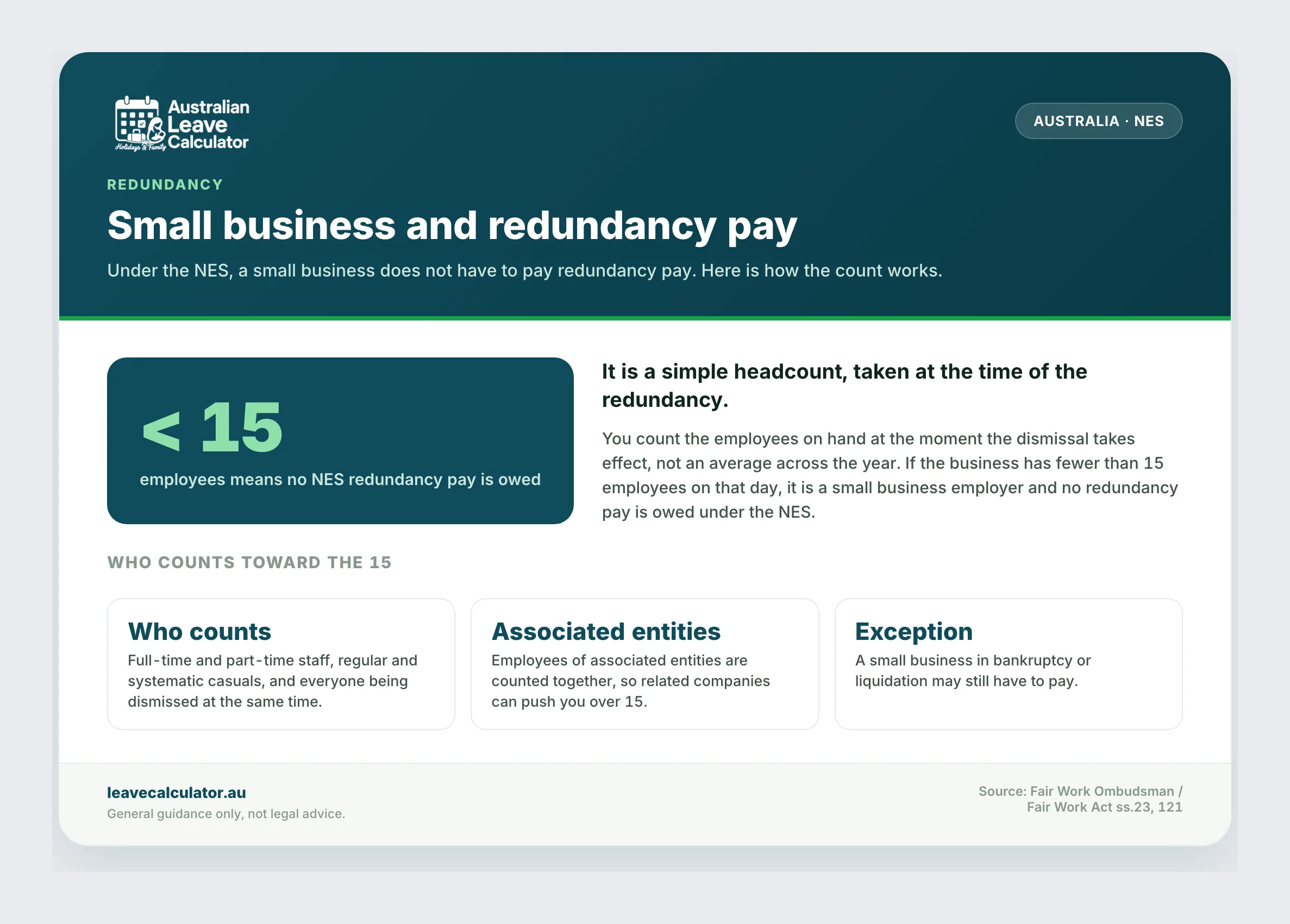Click the Australian Leave Calculator logo text

[208, 124]
